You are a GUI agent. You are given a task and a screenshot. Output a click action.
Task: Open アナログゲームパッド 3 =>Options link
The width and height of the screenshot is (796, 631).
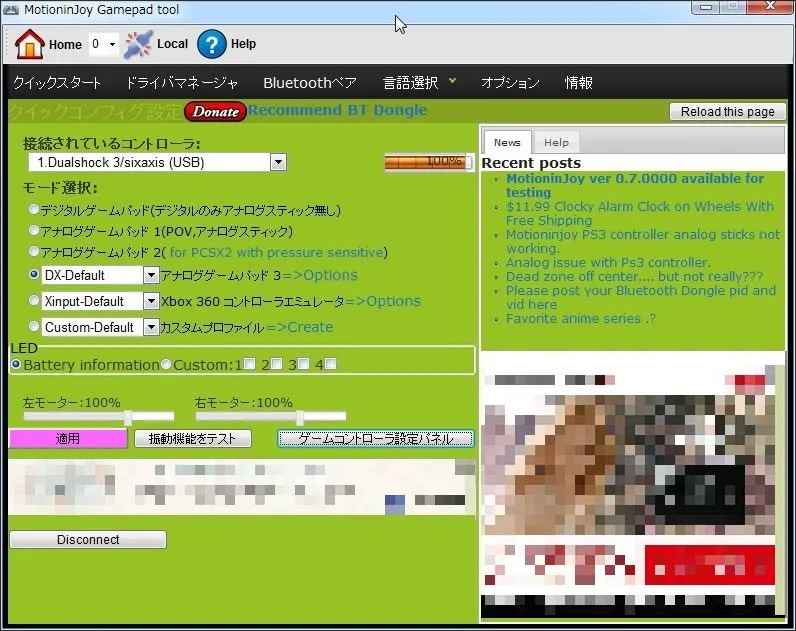tap(320, 275)
